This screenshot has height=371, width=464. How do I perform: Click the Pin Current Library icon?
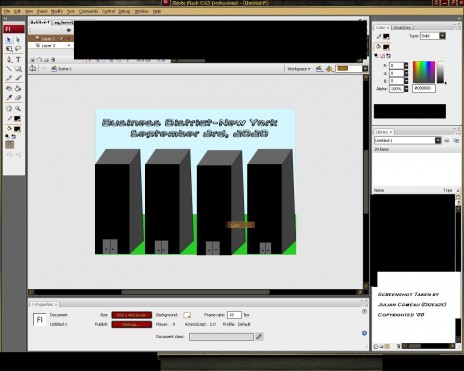click(x=447, y=141)
